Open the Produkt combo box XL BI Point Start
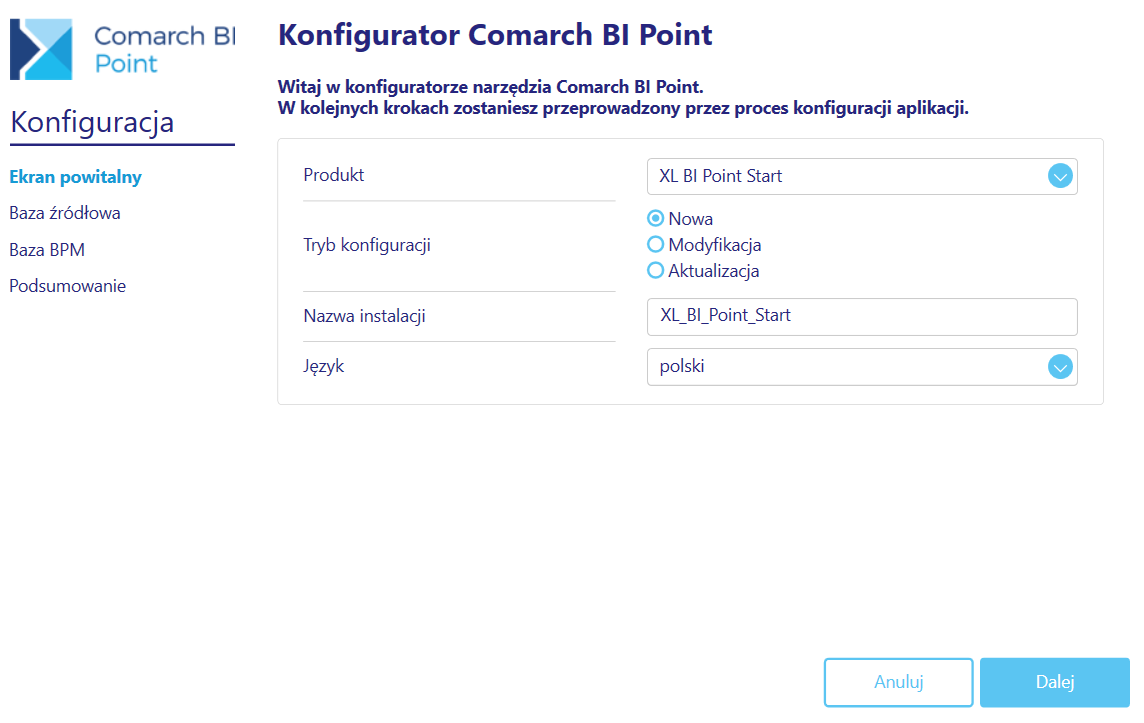 coord(862,177)
